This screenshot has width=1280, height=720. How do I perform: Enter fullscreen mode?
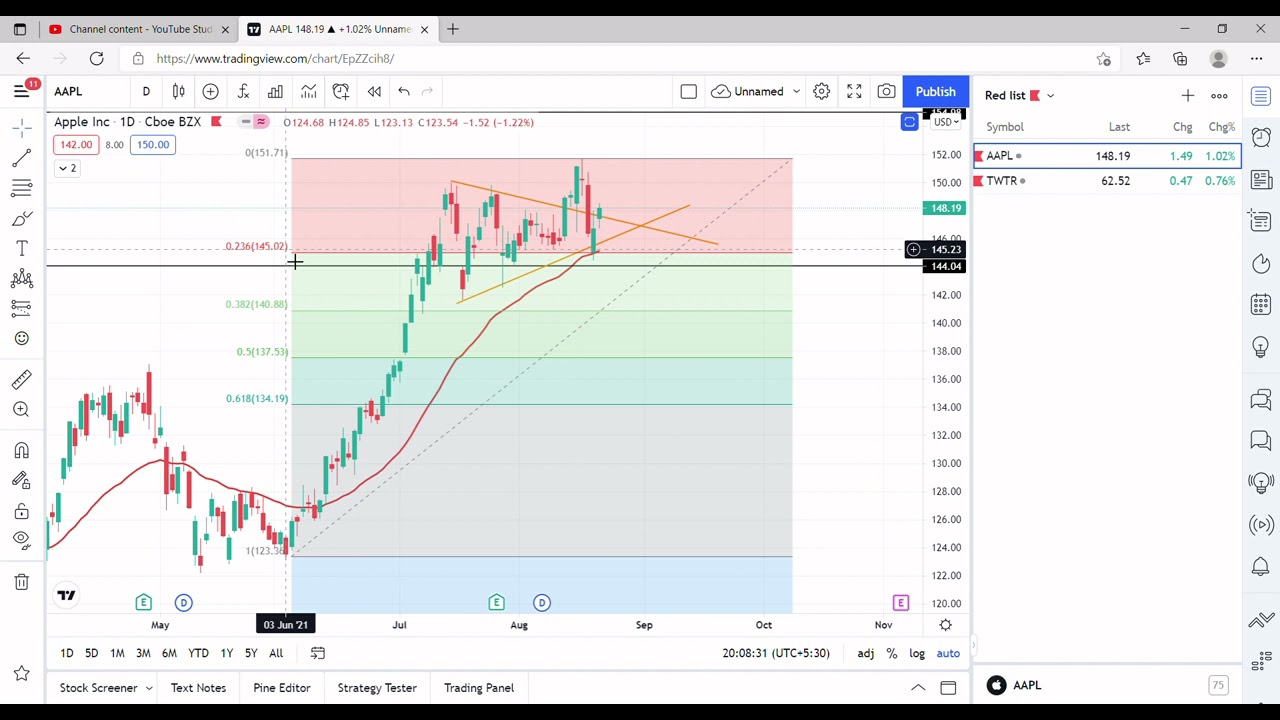(854, 92)
